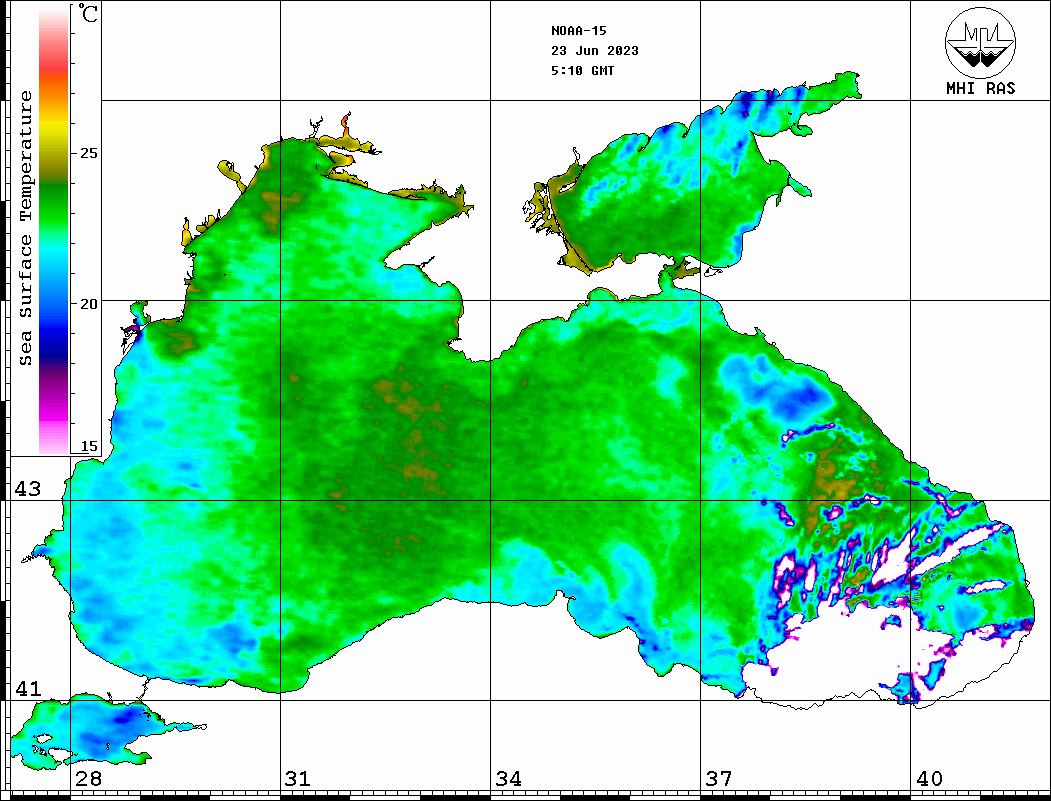Screen dimensions: 1051x801
Task: Click latitude label '43'
Action: [28, 489]
